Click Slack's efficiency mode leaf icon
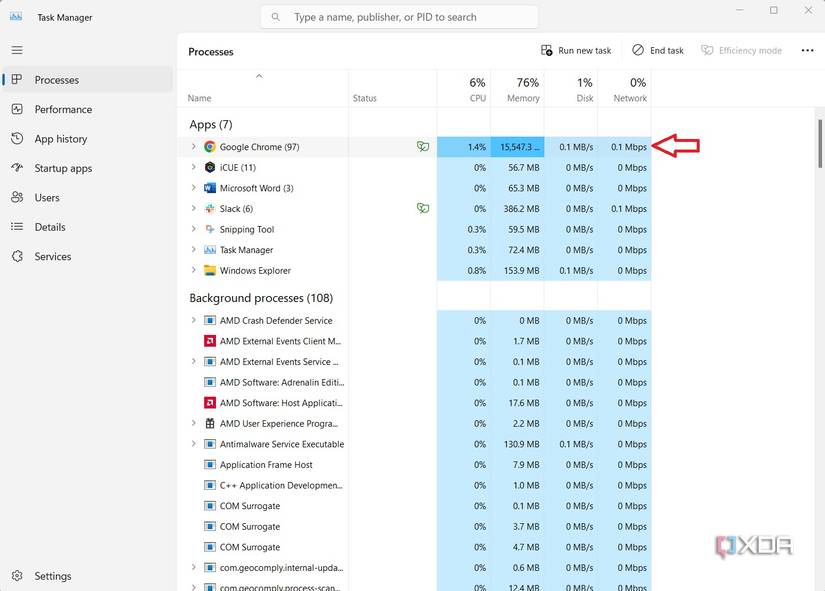 (x=422, y=208)
